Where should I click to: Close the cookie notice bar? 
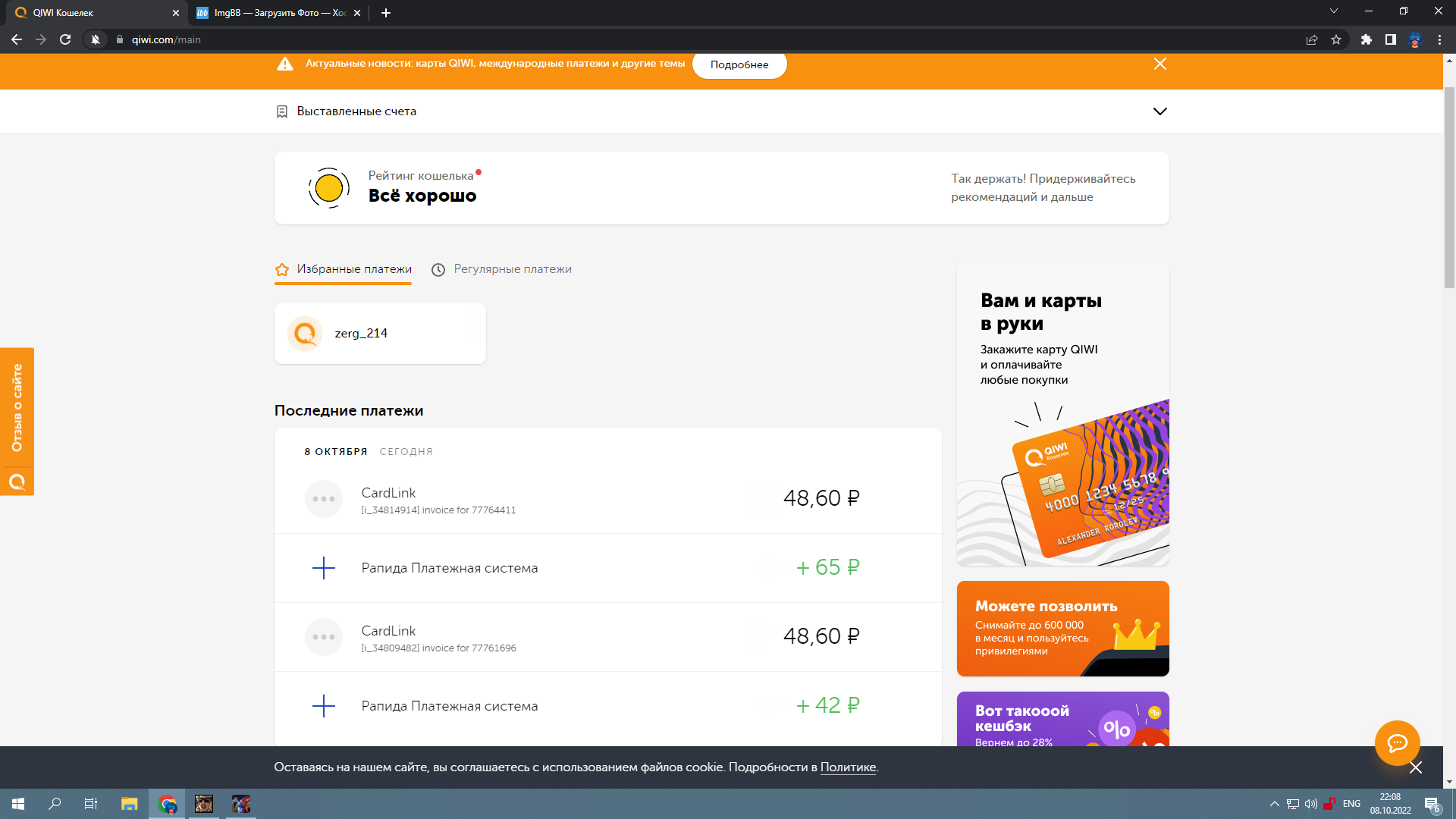tap(1415, 767)
